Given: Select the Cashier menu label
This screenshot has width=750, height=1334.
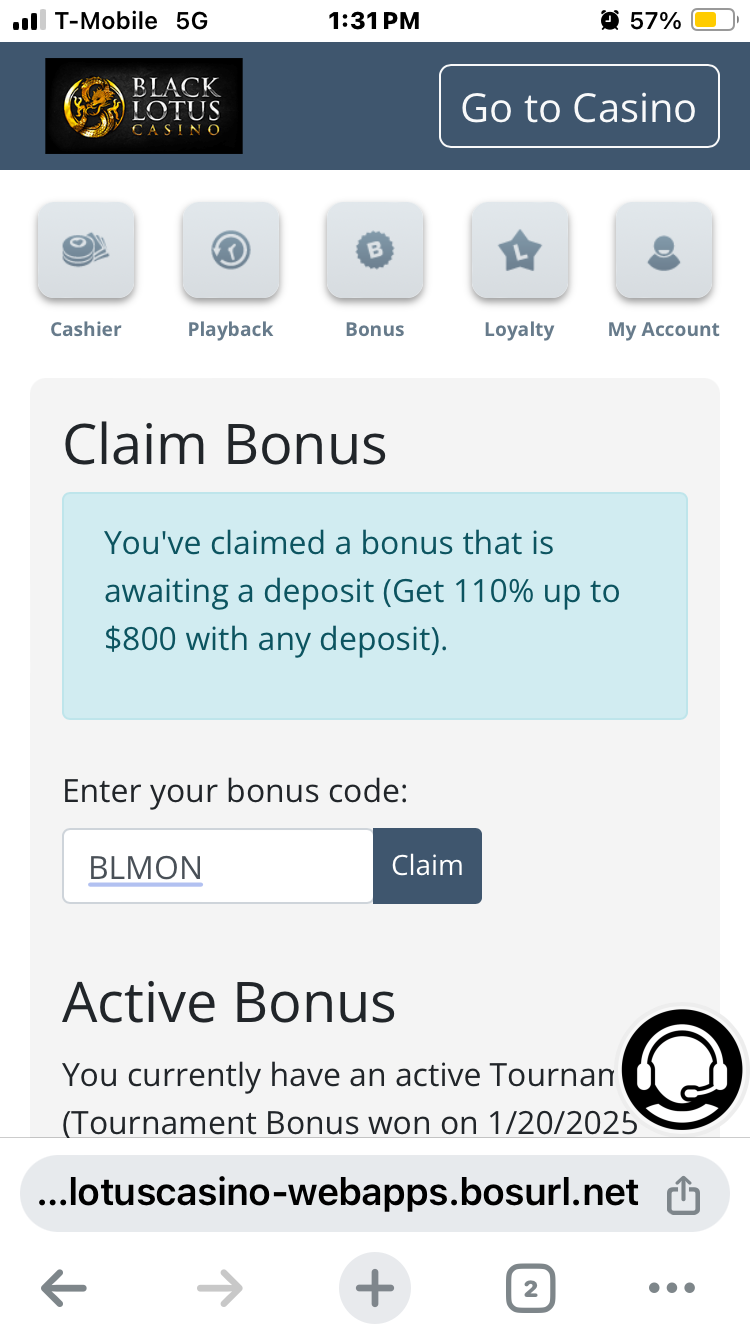Looking at the screenshot, I should (x=86, y=329).
